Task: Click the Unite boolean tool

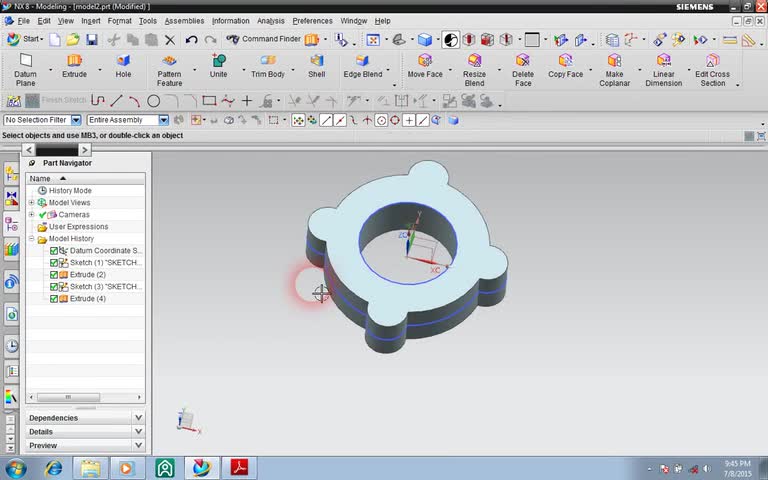Action: coord(218,62)
